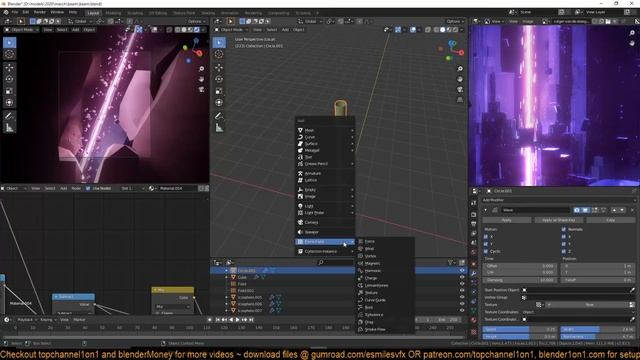Select the Move tool in left rendered viewport
The width and height of the screenshot is (640, 360).
9,67
